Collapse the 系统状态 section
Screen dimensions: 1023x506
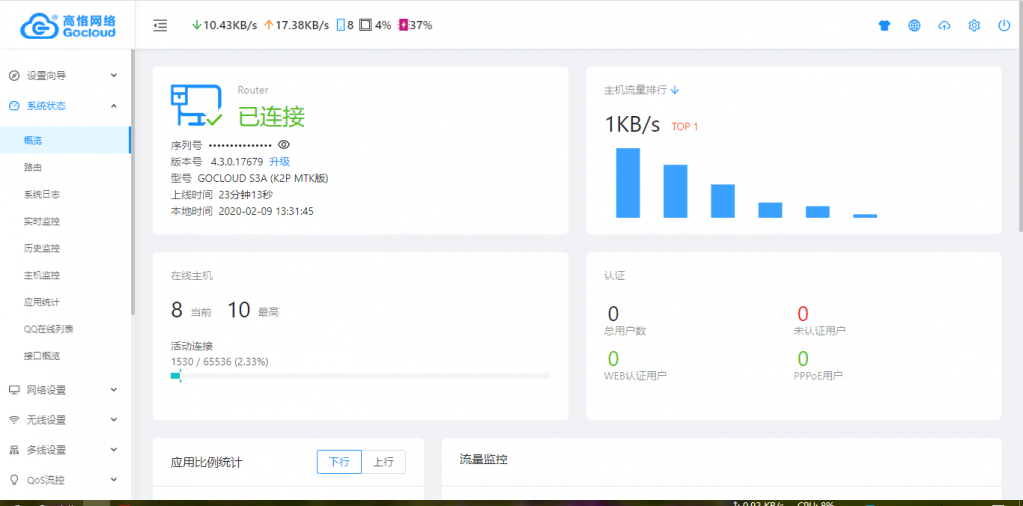coord(65,106)
